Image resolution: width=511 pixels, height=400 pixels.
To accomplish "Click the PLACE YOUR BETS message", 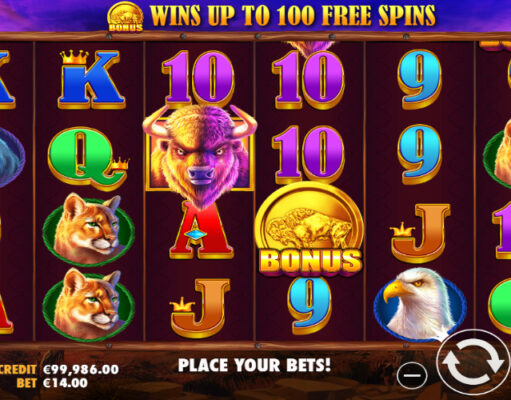I will [254, 365].
